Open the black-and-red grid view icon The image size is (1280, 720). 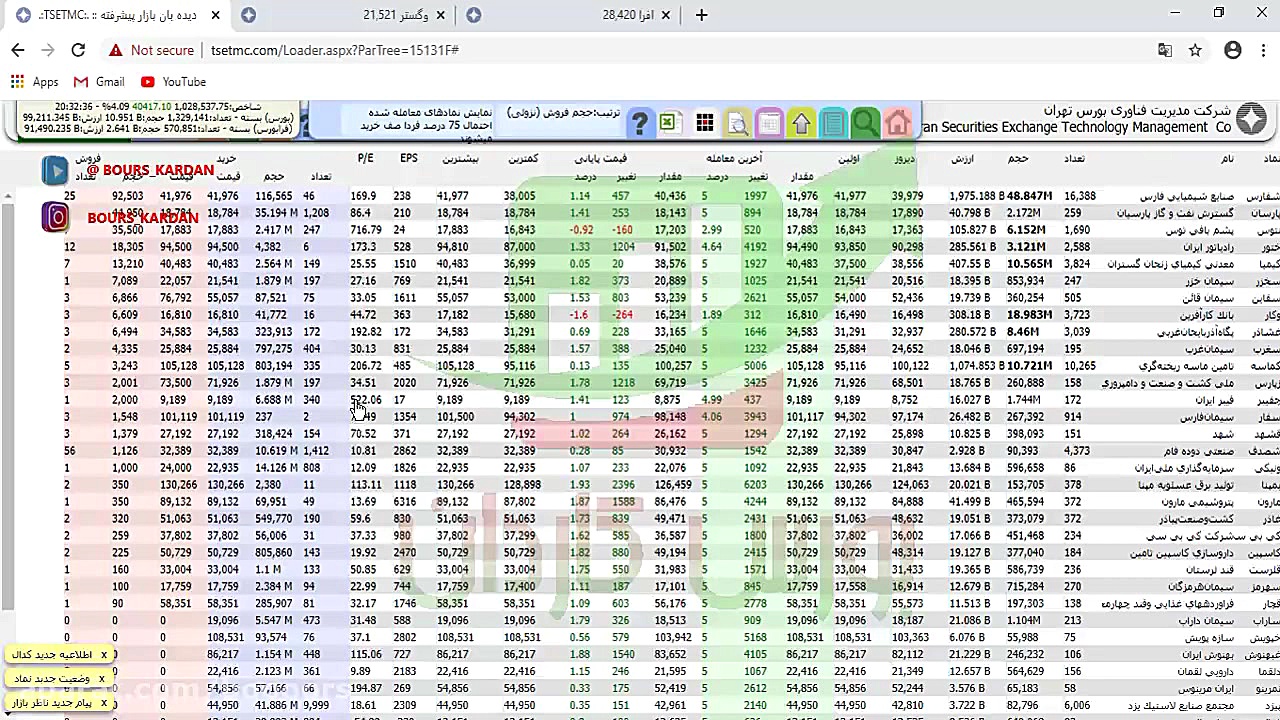coord(705,123)
